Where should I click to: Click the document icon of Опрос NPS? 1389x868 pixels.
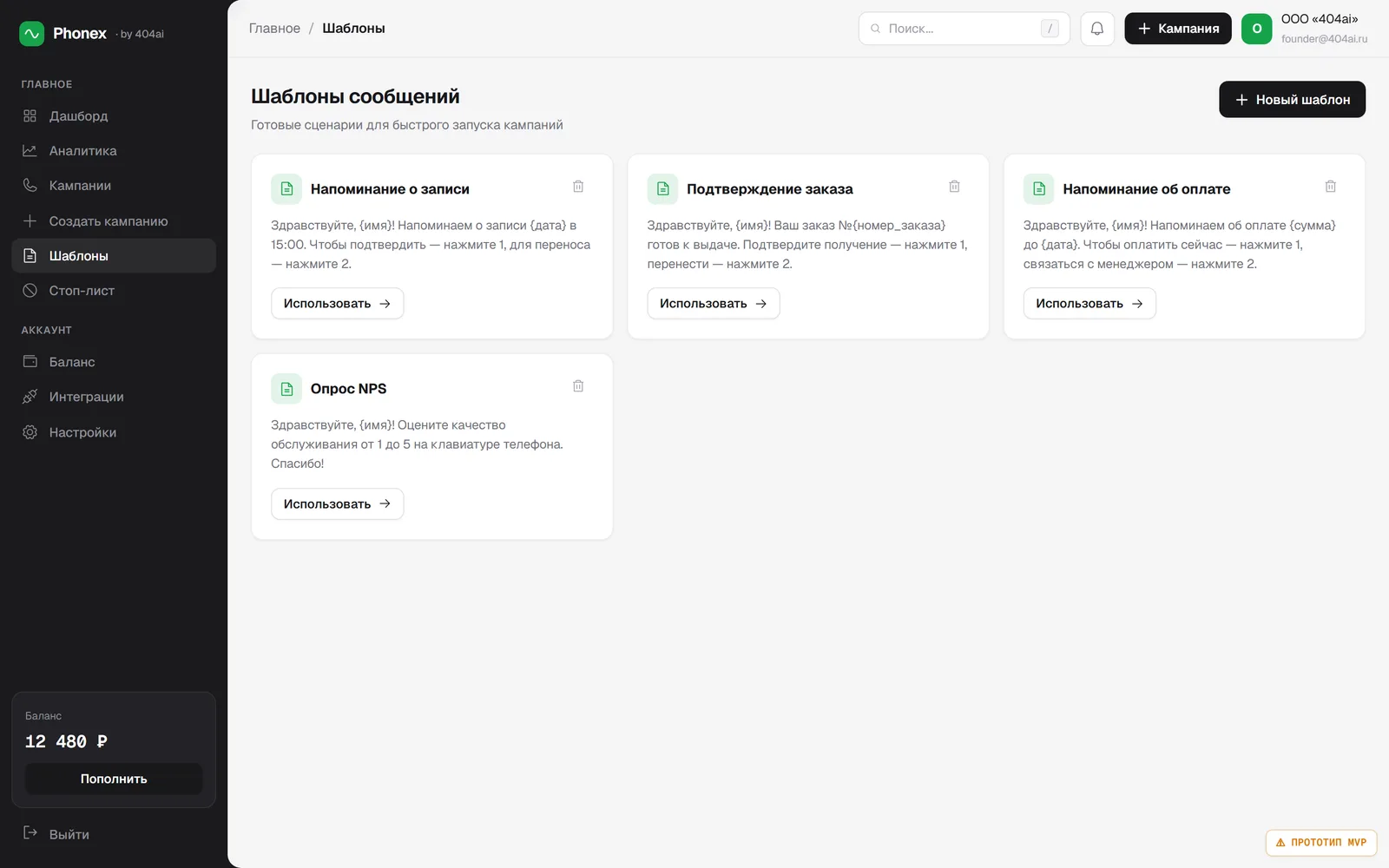(286, 389)
